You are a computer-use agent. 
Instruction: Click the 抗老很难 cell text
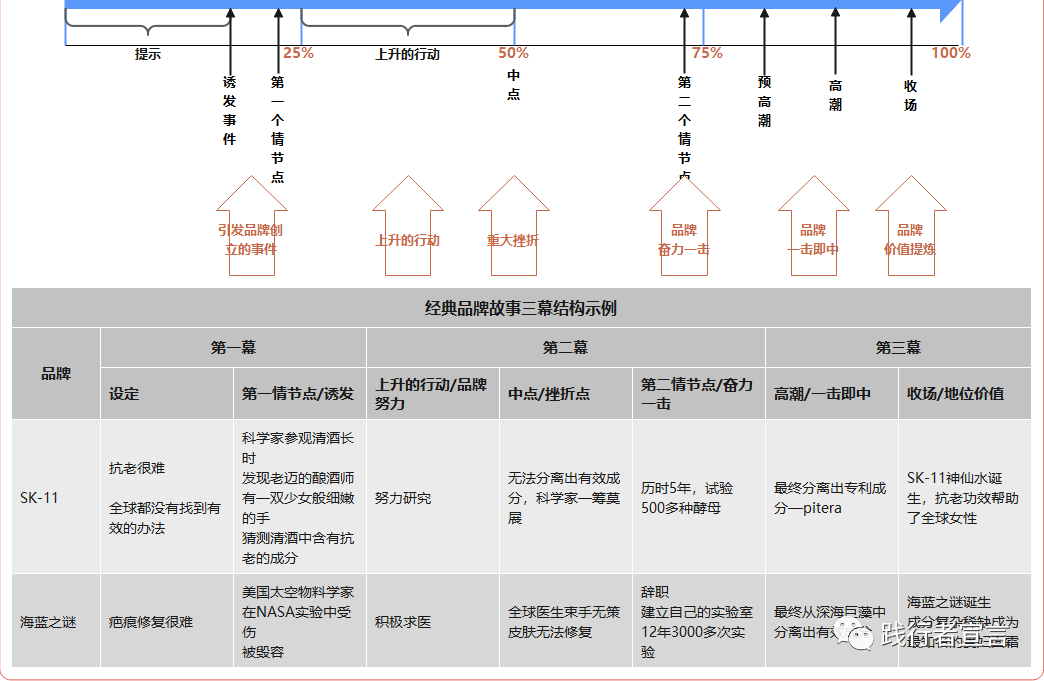(137, 468)
